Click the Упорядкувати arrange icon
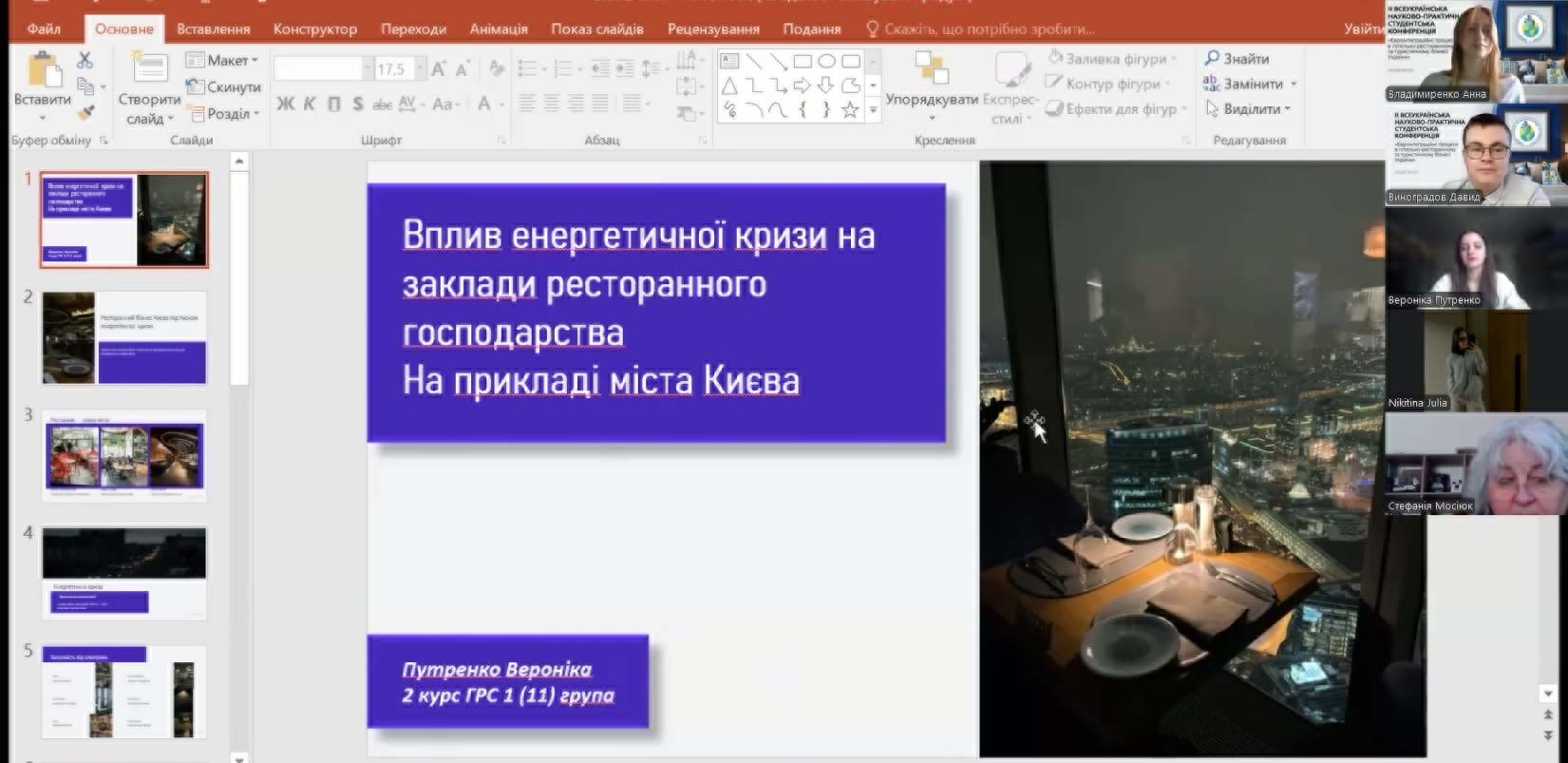The height and width of the screenshot is (763, 1568). tap(931, 69)
